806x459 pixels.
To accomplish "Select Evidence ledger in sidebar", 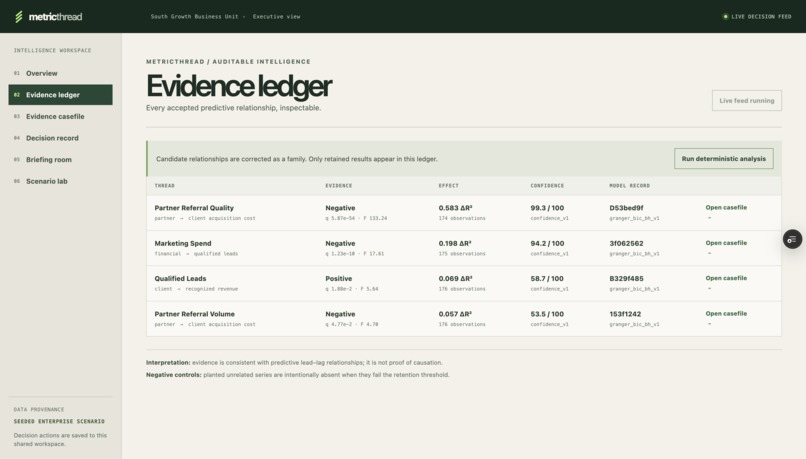I will click(60, 95).
